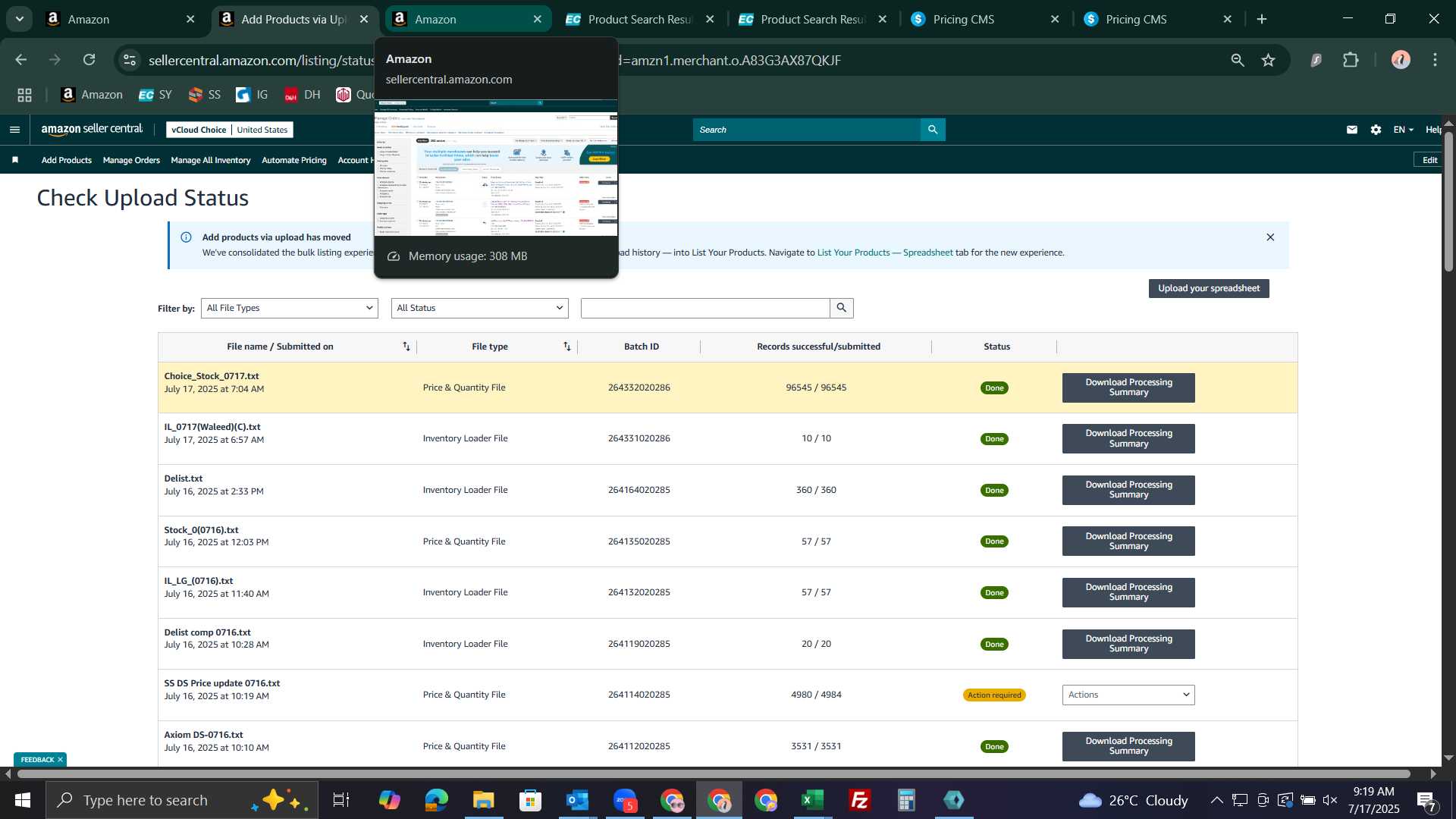Open the SY bookmark in bookmarks bar
1456x819 pixels.
click(x=155, y=95)
